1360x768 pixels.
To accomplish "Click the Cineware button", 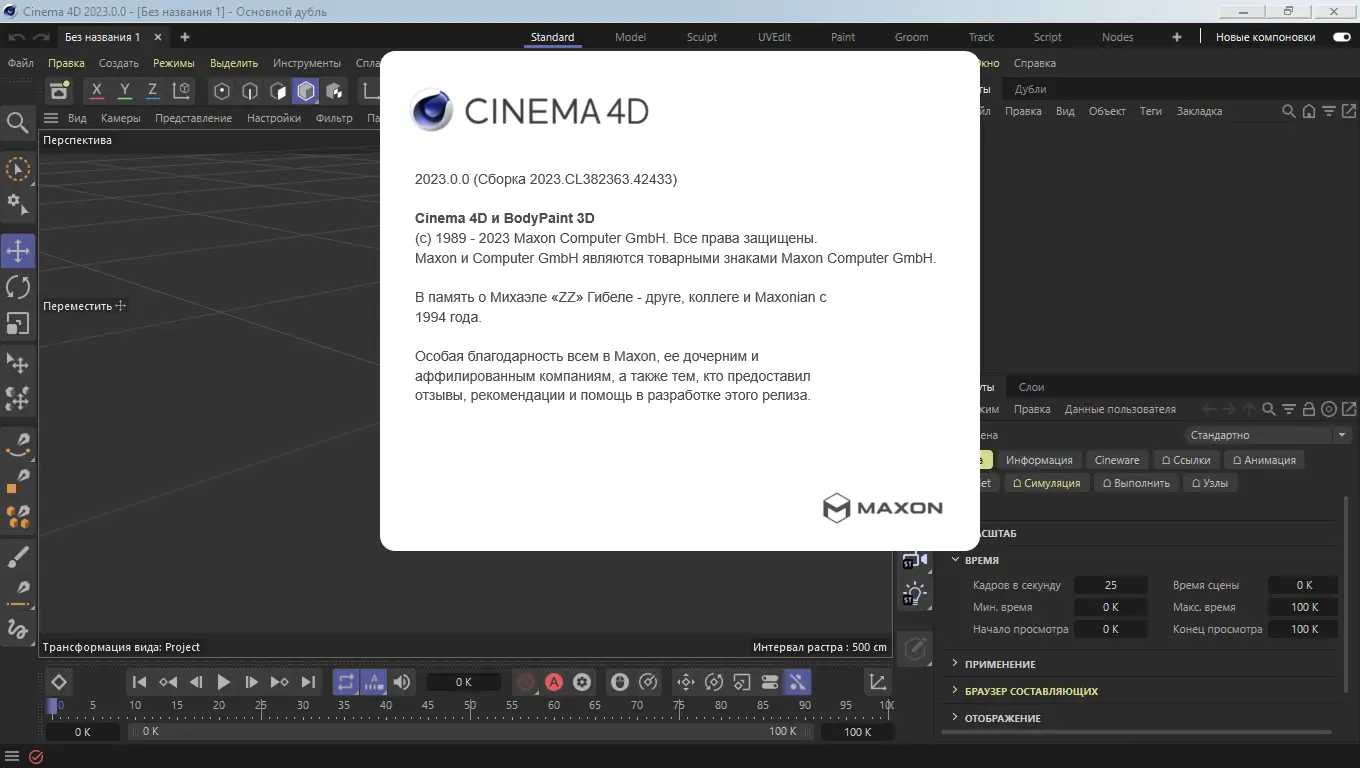I will [x=1117, y=460].
